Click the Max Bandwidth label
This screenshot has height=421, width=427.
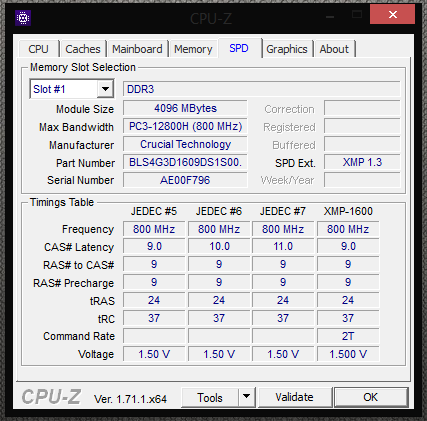pos(76,127)
